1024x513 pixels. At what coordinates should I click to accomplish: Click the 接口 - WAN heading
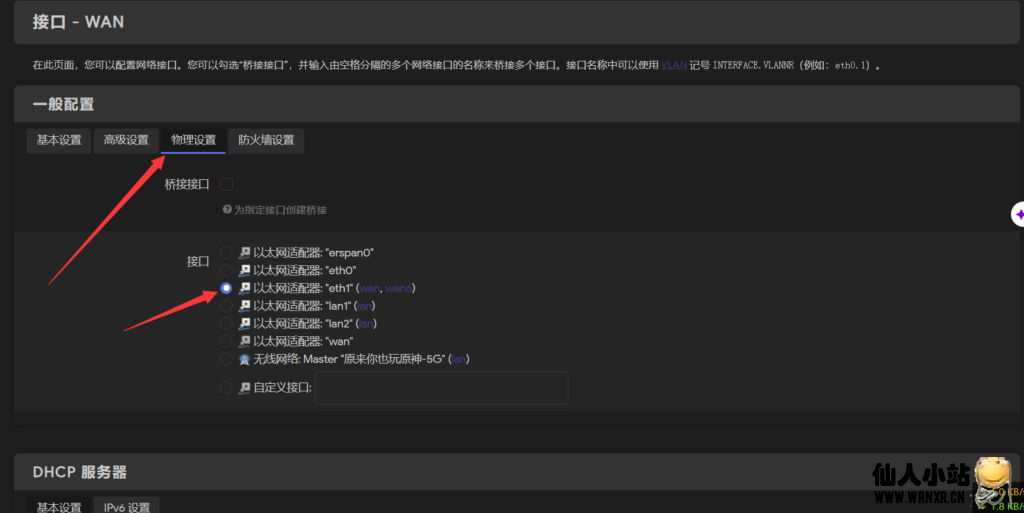point(78,22)
